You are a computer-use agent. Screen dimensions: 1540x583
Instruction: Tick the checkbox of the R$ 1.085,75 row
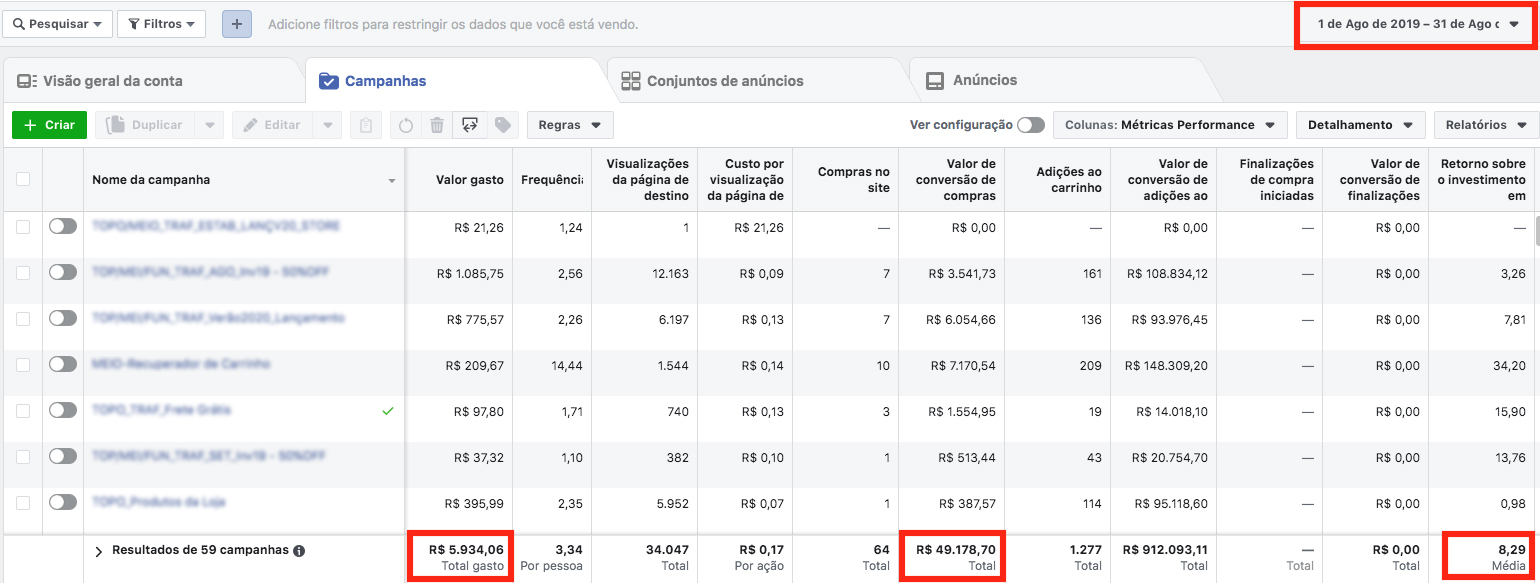[23, 272]
